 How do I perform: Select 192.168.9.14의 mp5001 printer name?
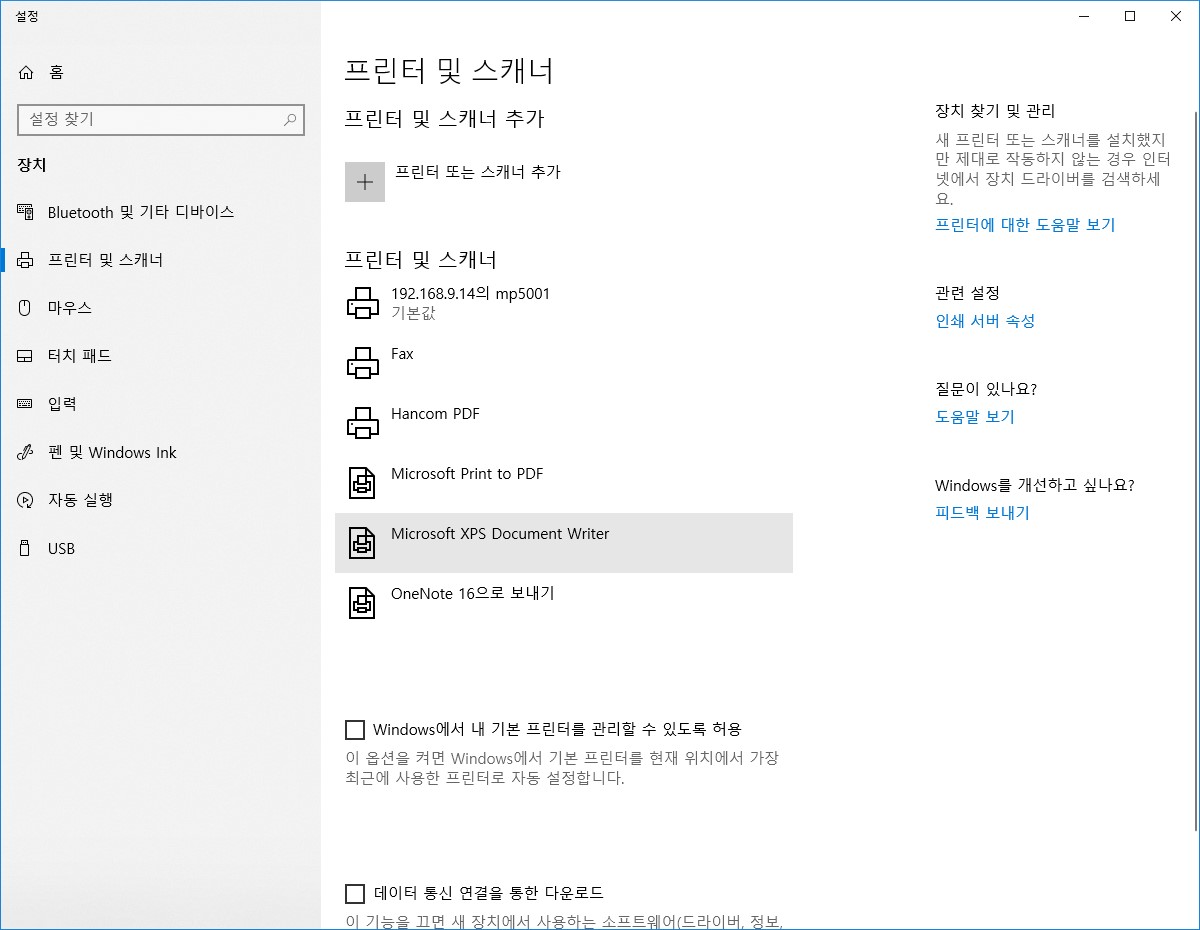[471, 294]
